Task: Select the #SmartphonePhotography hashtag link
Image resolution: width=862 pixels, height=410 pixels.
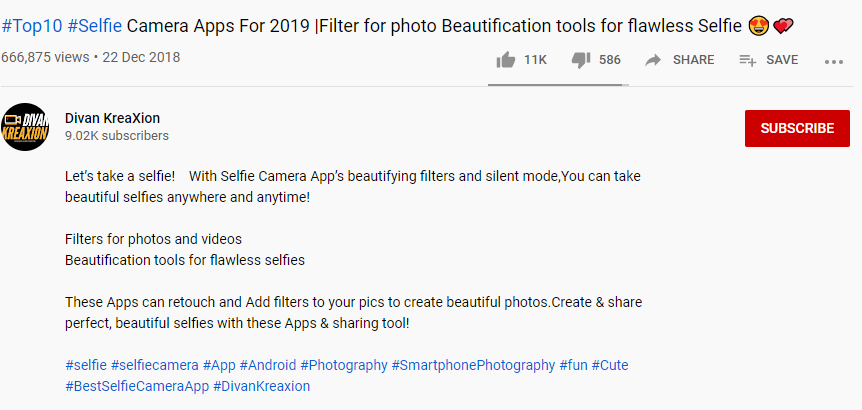Action: point(473,365)
